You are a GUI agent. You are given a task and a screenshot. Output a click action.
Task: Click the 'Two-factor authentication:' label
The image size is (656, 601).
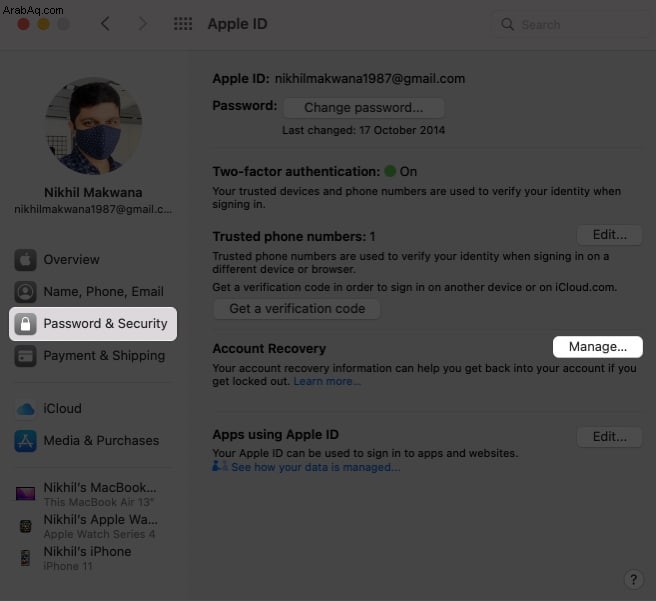click(296, 171)
